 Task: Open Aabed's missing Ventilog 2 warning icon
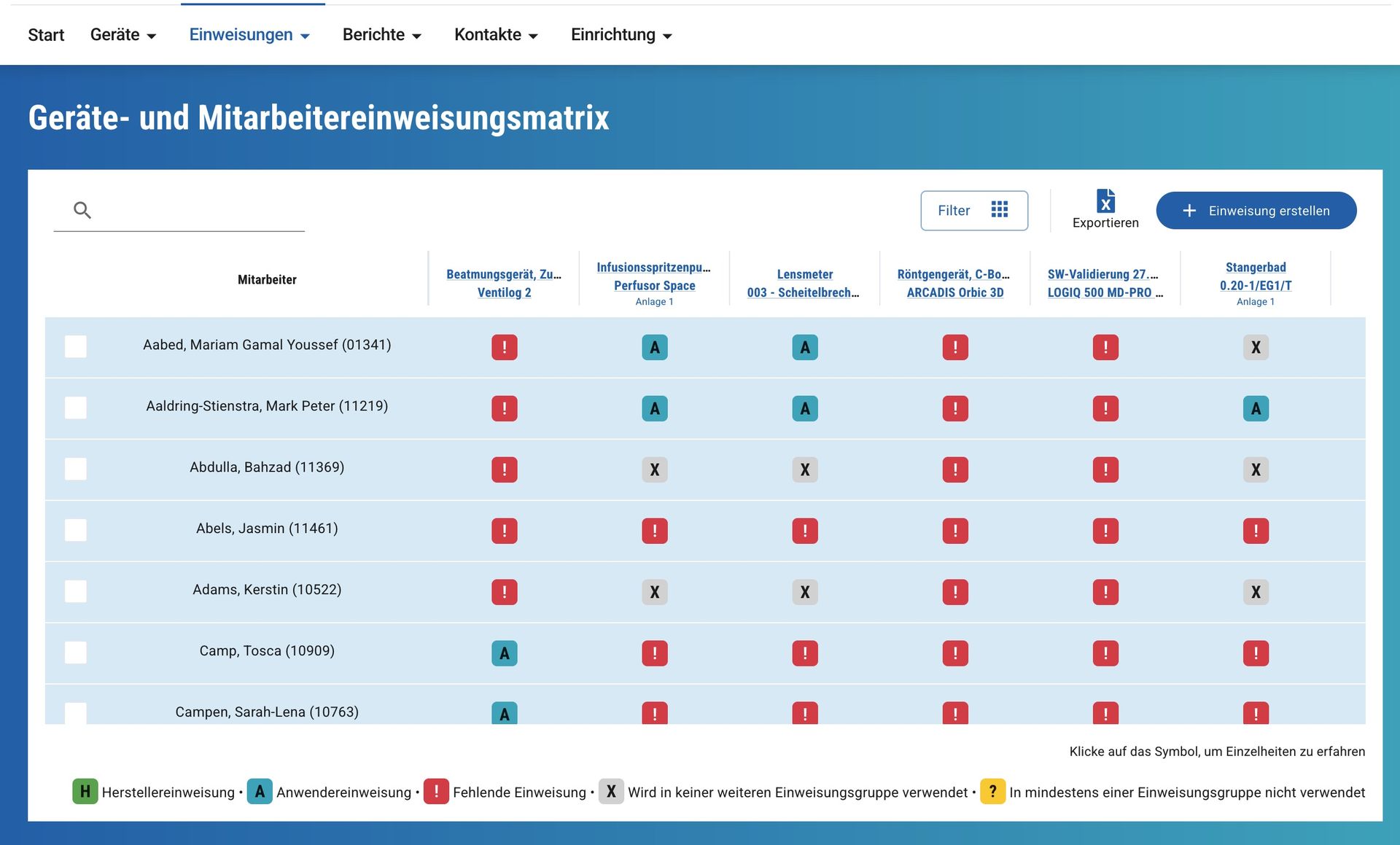504,347
